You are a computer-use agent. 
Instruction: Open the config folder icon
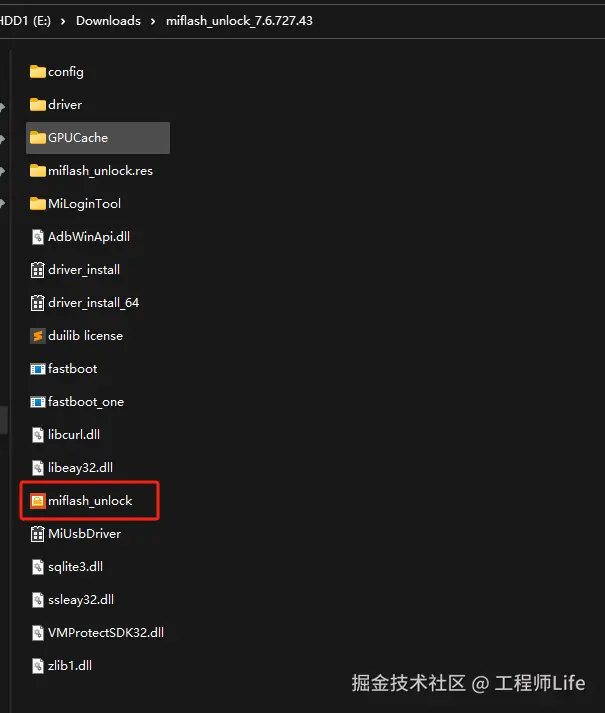pos(38,72)
